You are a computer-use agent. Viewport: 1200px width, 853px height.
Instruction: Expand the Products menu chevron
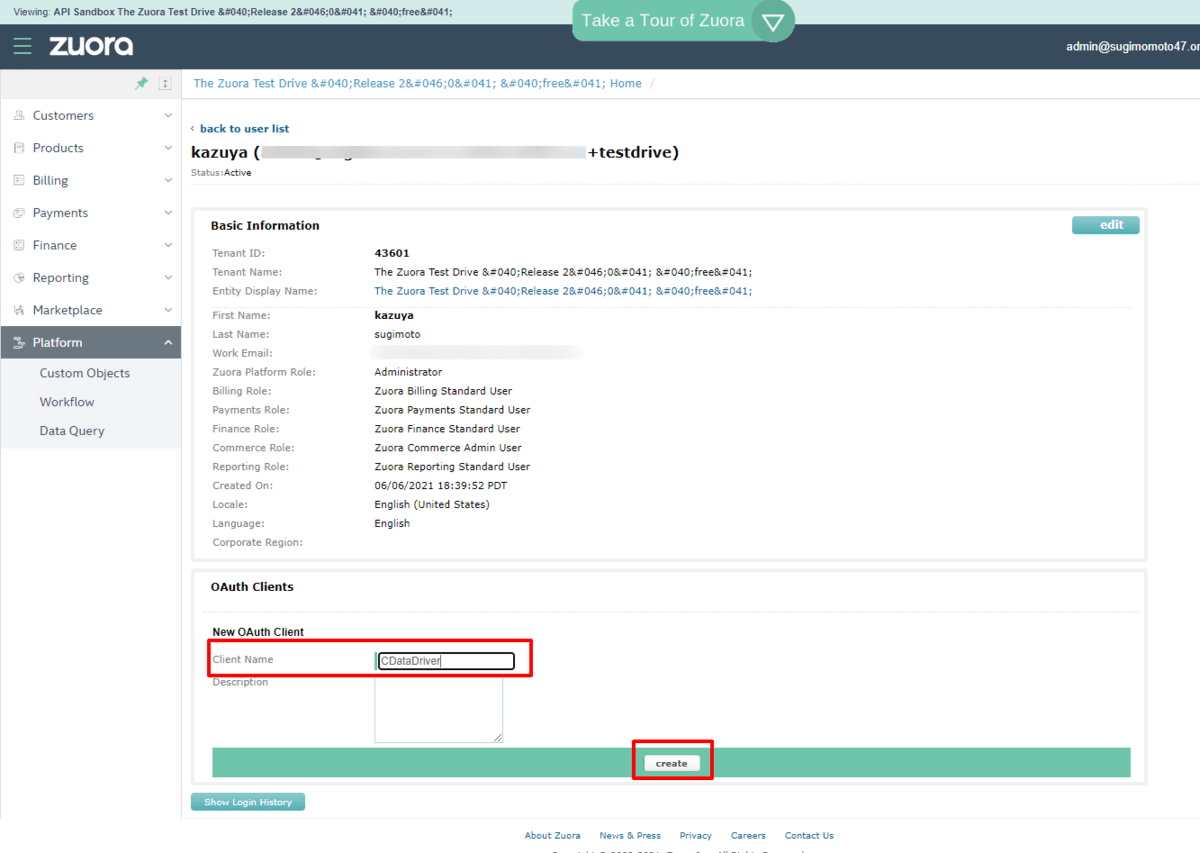[168, 148]
